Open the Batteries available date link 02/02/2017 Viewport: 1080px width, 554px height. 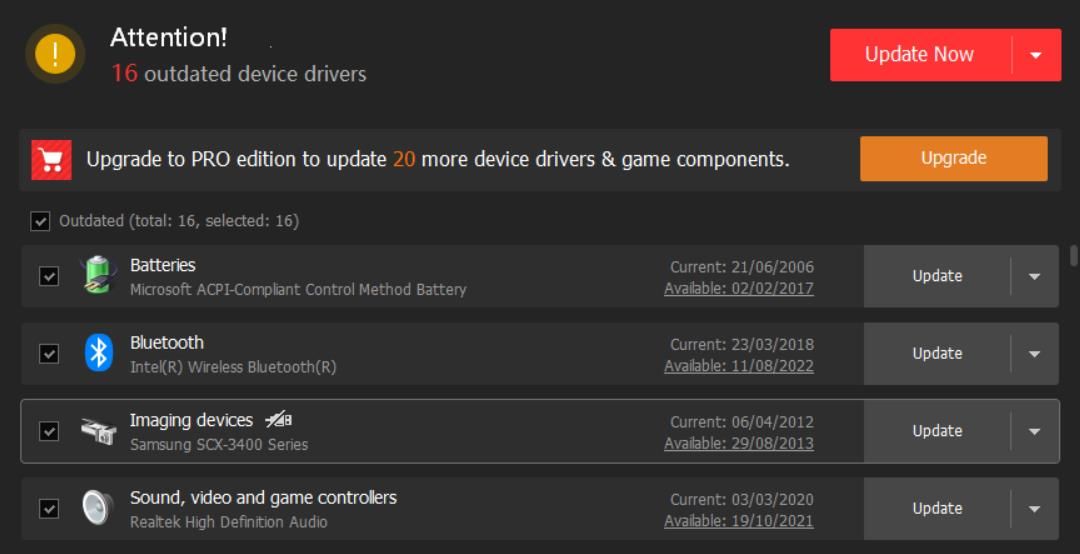coord(739,288)
